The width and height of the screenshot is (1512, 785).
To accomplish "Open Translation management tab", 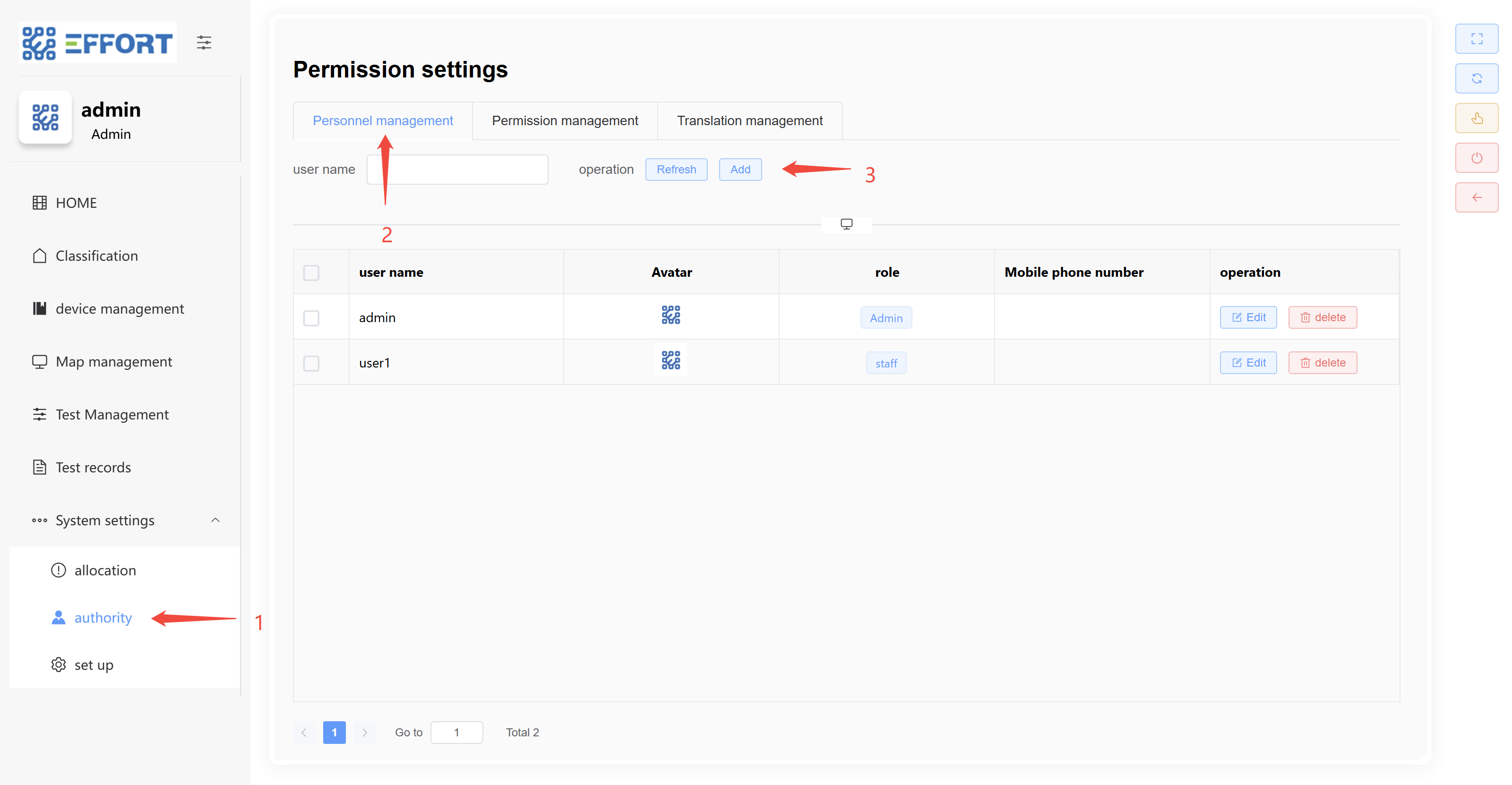I will coord(749,121).
